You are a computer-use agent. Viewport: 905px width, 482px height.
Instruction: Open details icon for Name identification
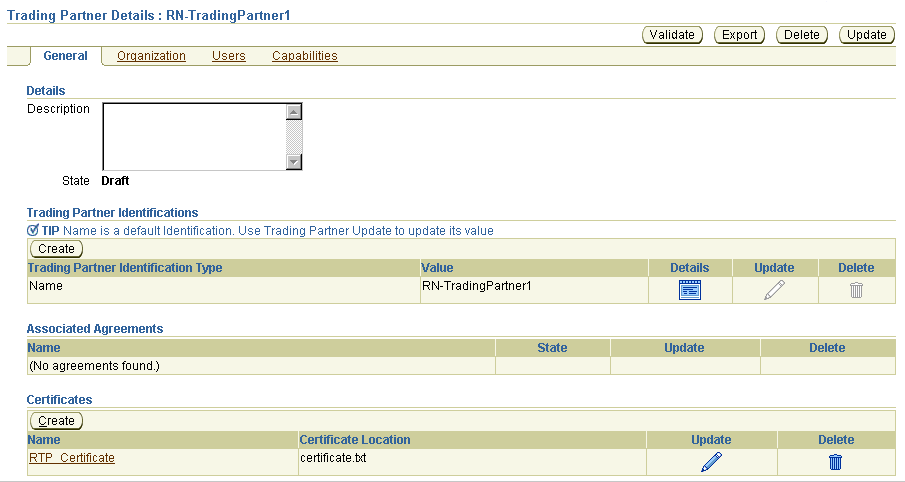[690, 290]
